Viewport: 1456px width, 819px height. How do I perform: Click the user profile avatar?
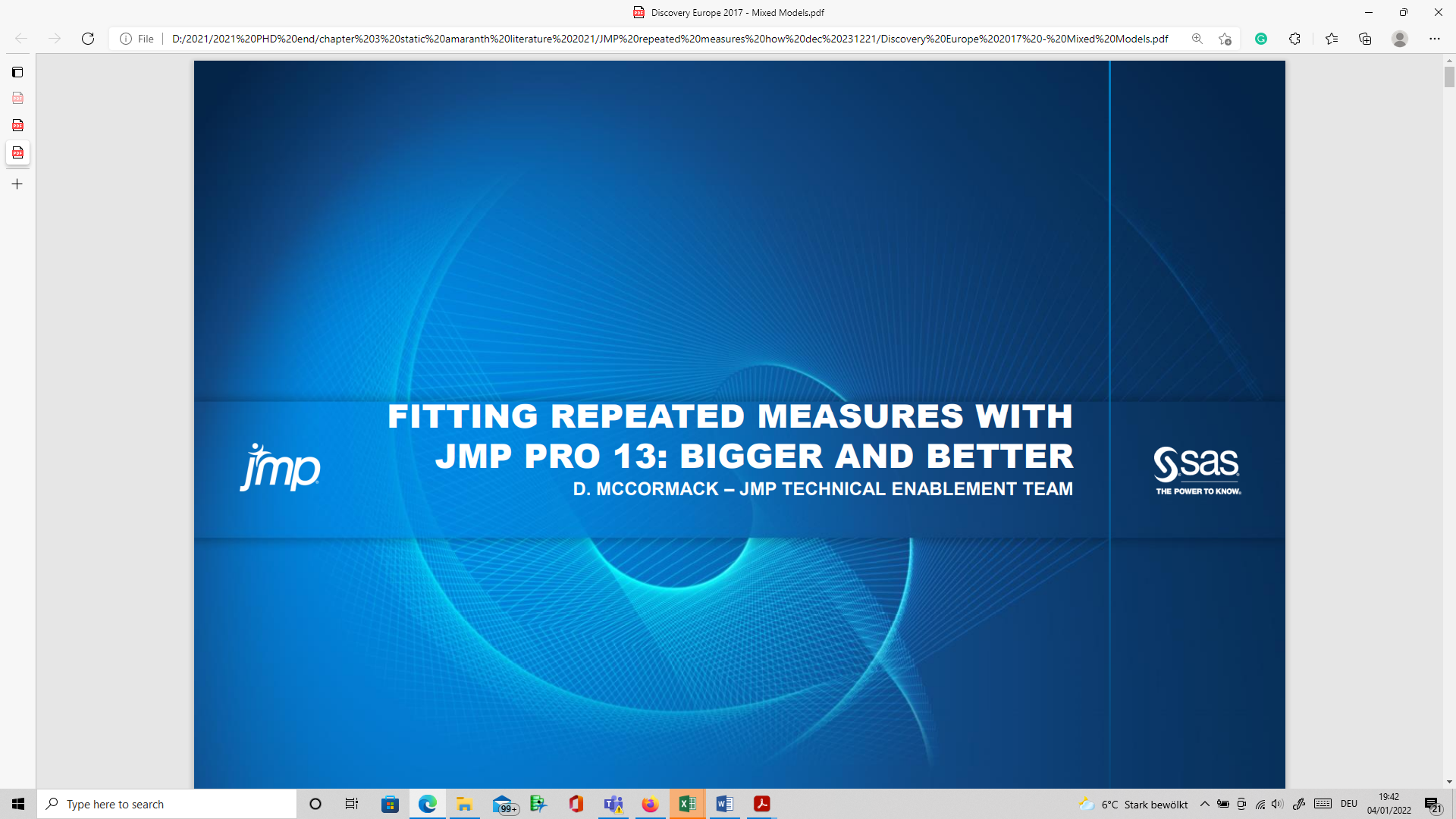(x=1400, y=39)
